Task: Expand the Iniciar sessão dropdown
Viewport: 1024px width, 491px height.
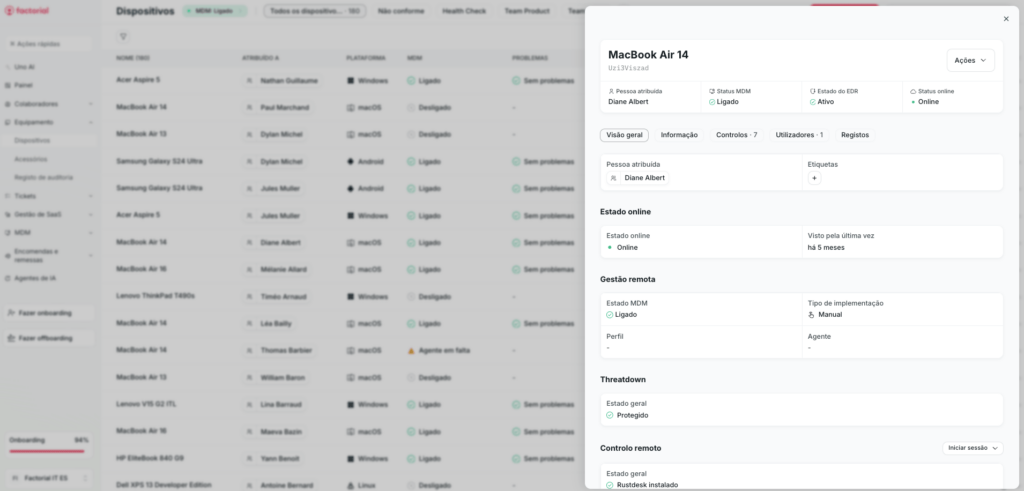Action: [x=972, y=448]
